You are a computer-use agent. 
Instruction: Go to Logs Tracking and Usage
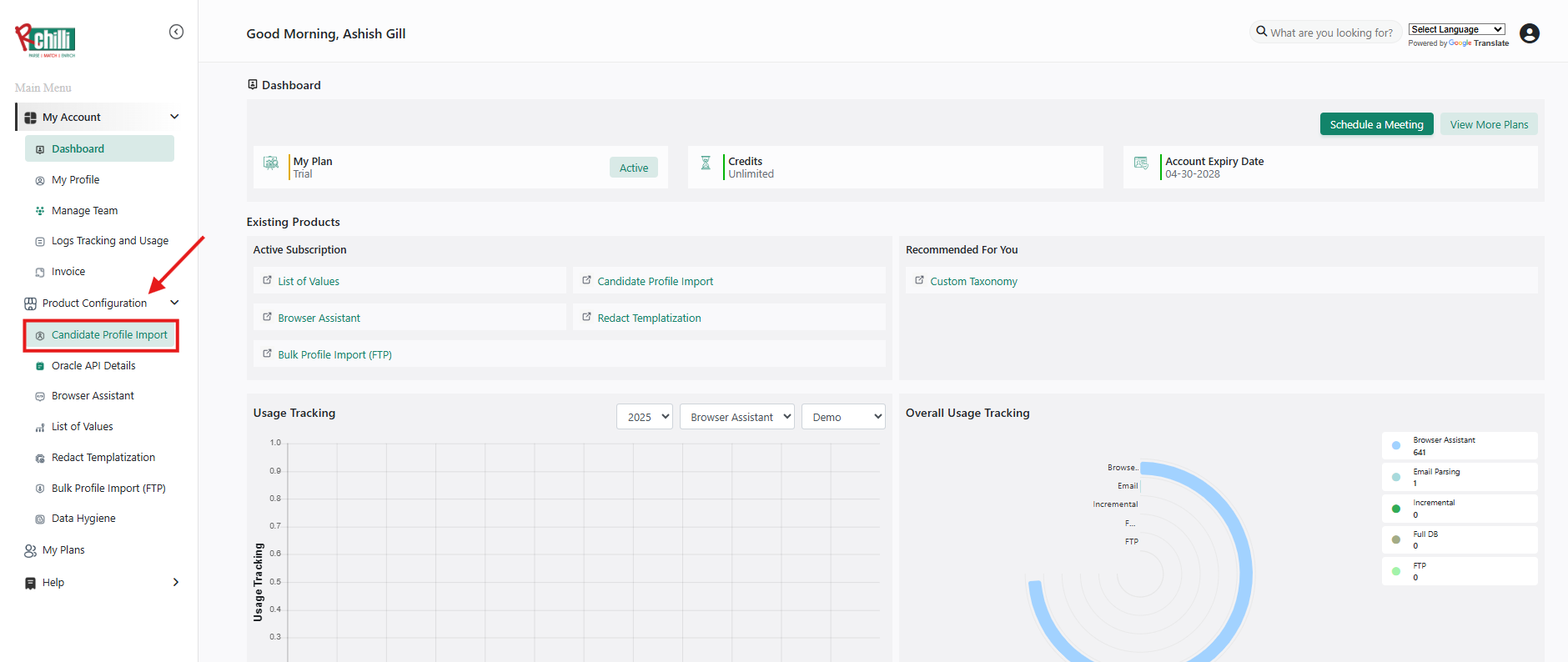coord(109,241)
